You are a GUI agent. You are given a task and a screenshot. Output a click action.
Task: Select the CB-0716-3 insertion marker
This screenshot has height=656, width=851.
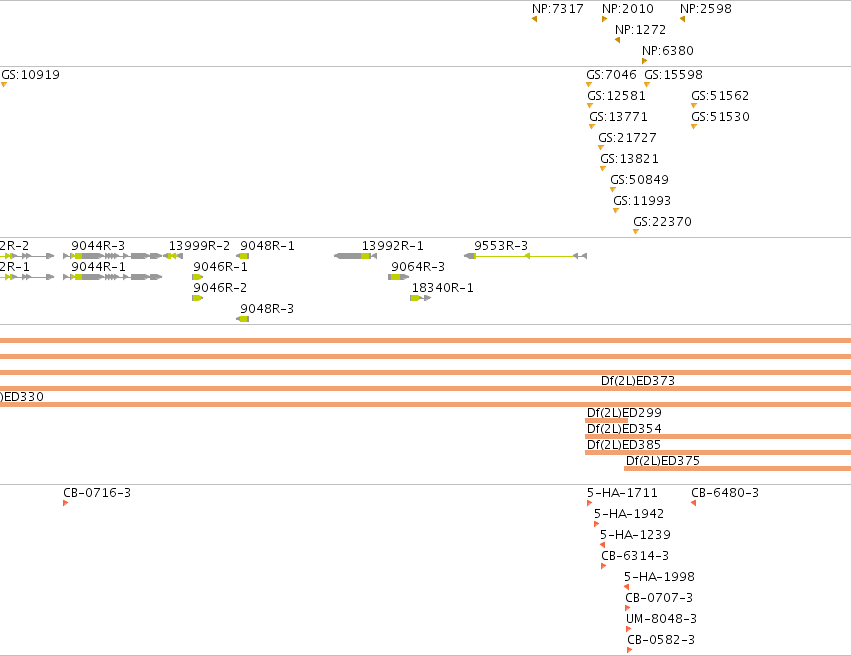(66, 503)
